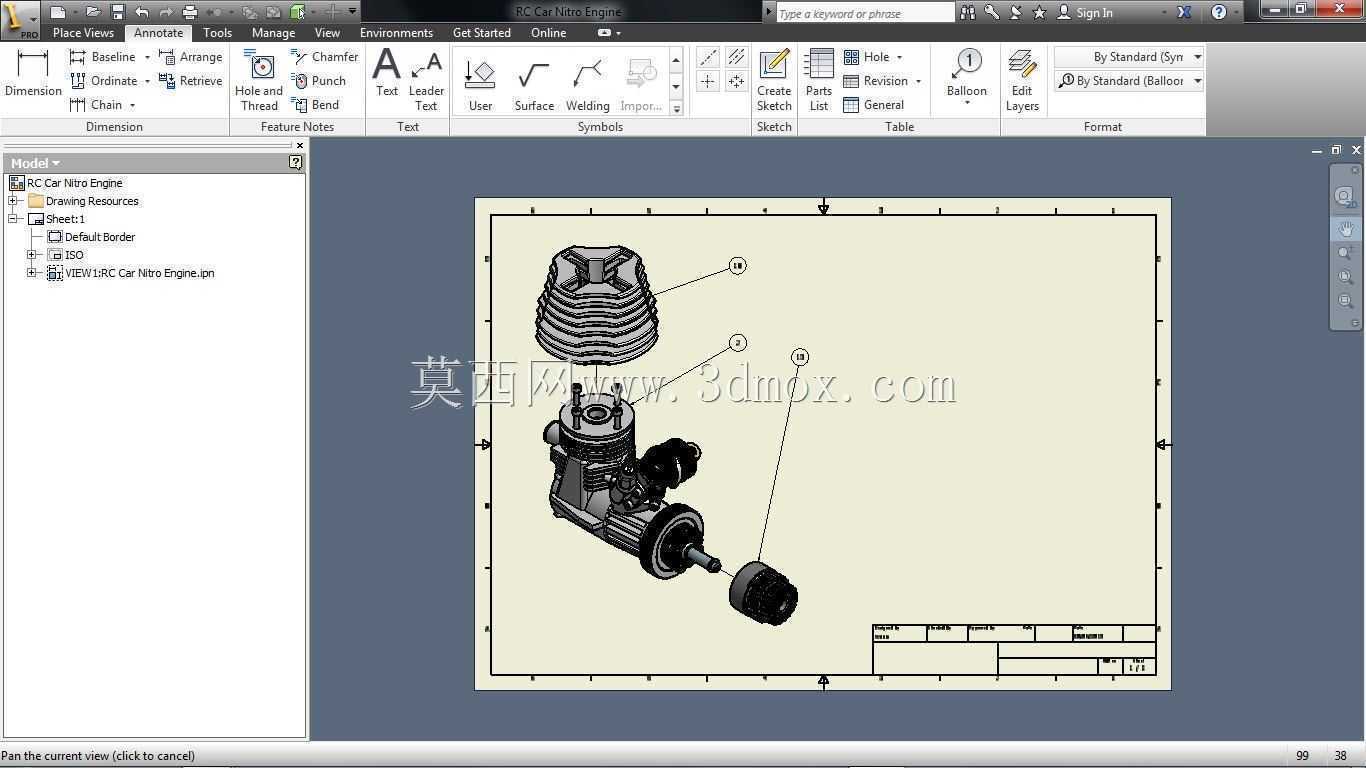Select Default Border in the browser
Image resolution: width=1366 pixels, height=768 pixels.
(x=91, y=237)
